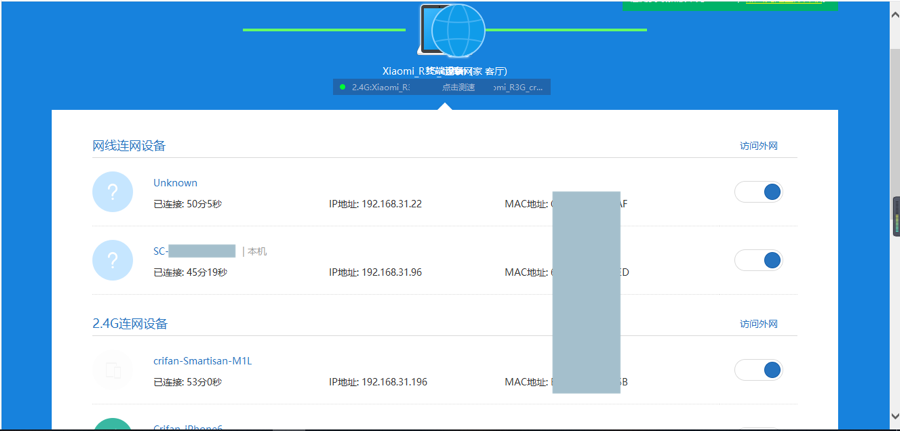900x431 pixels.
Task: Click 已连接: 53分0秒 connection time
Action: click(187, 382)
